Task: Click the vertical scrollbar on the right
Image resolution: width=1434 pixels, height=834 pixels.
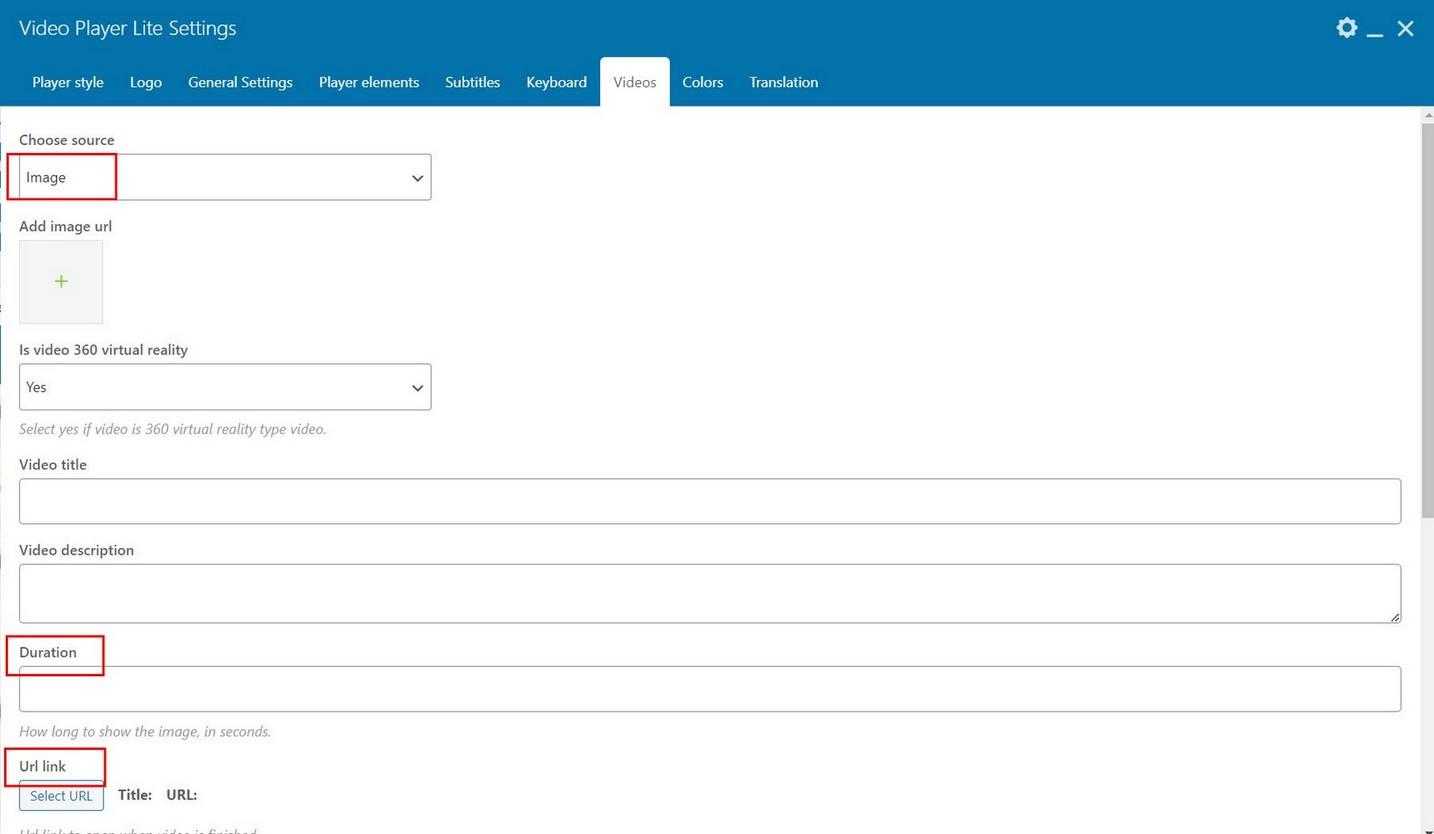Action: pyautogui.click(x=1427, y=320)
